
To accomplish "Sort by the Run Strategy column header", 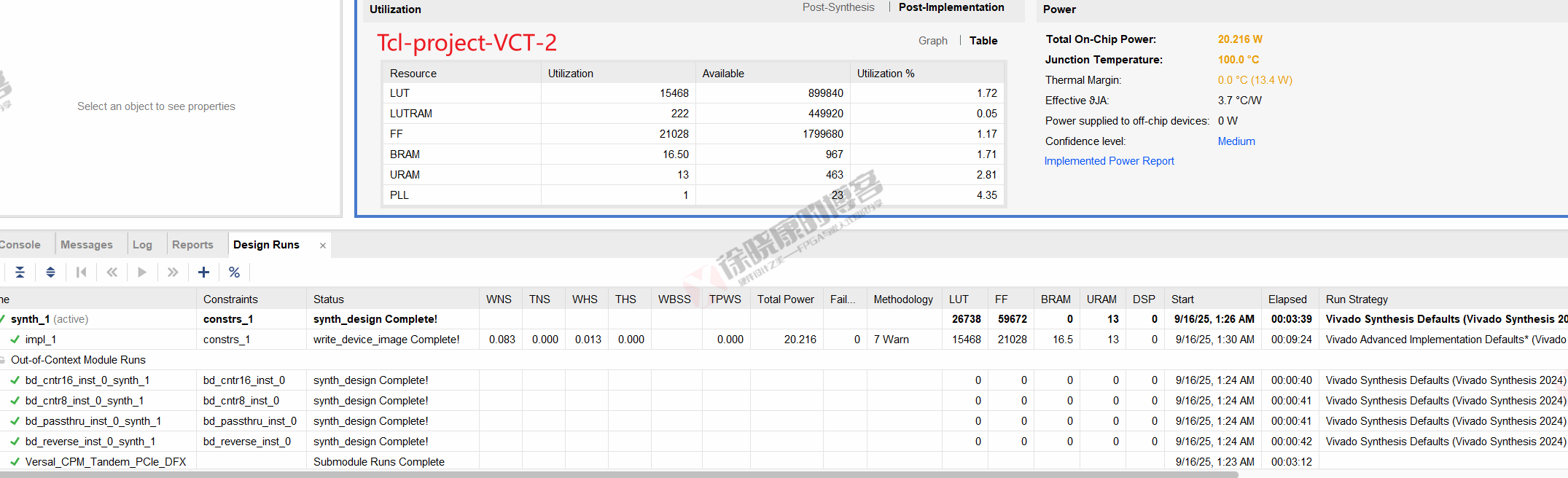I will pos(1443,299).
